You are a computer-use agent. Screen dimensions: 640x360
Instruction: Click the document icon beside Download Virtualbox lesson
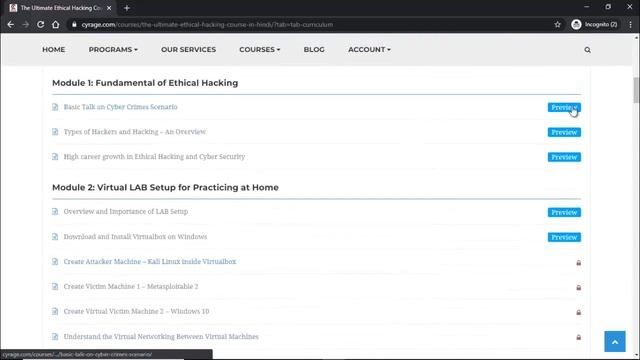(55, 237)
